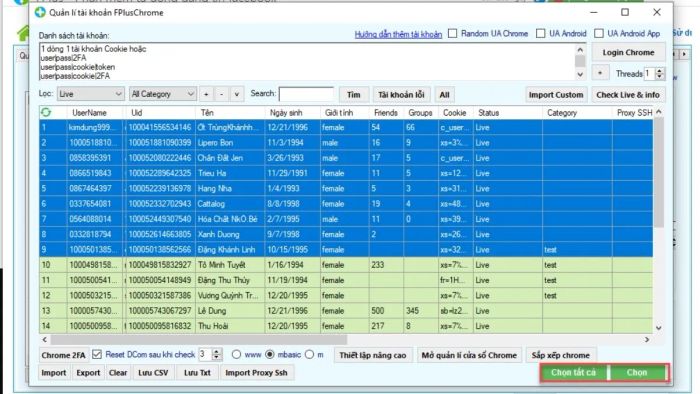The image size is (700, 394).
Task: Click Check Live & info button
Action: [x=628, y=95]
